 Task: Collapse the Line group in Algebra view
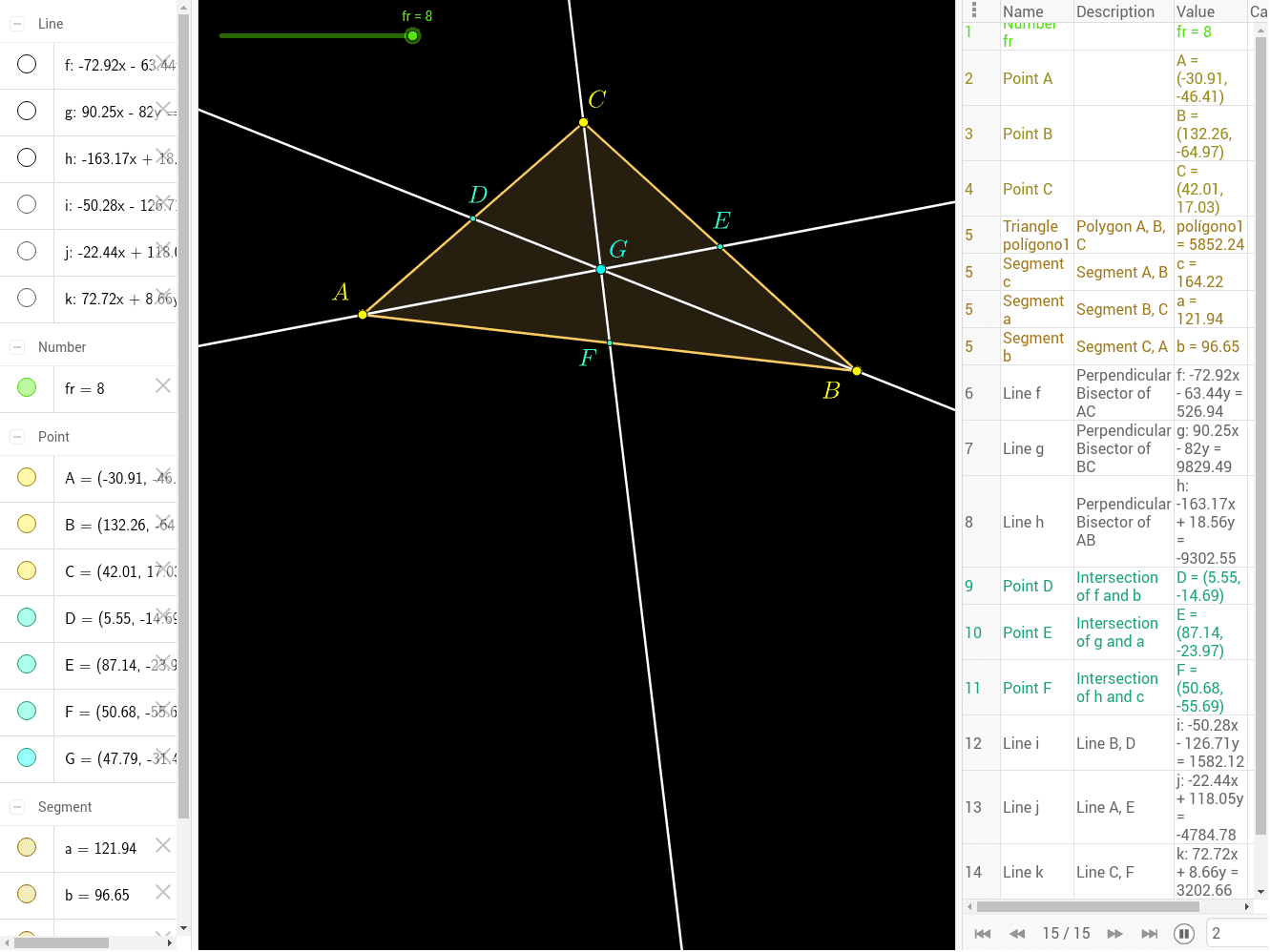pyautogui.click(x=17, y=24)
